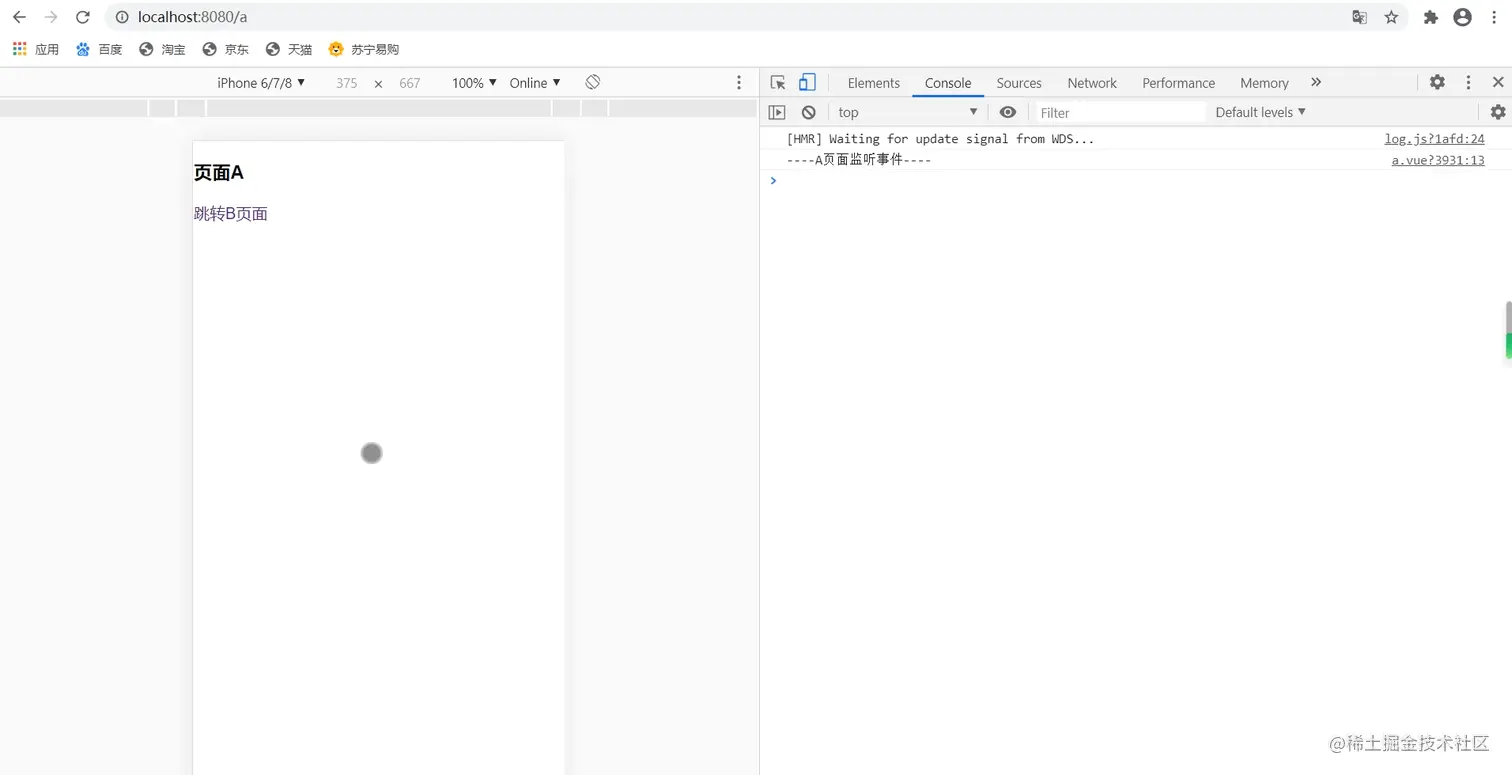Translate this page via address bar icon
Screen dimensions: 1512x775
click(x=1359, y=17)
